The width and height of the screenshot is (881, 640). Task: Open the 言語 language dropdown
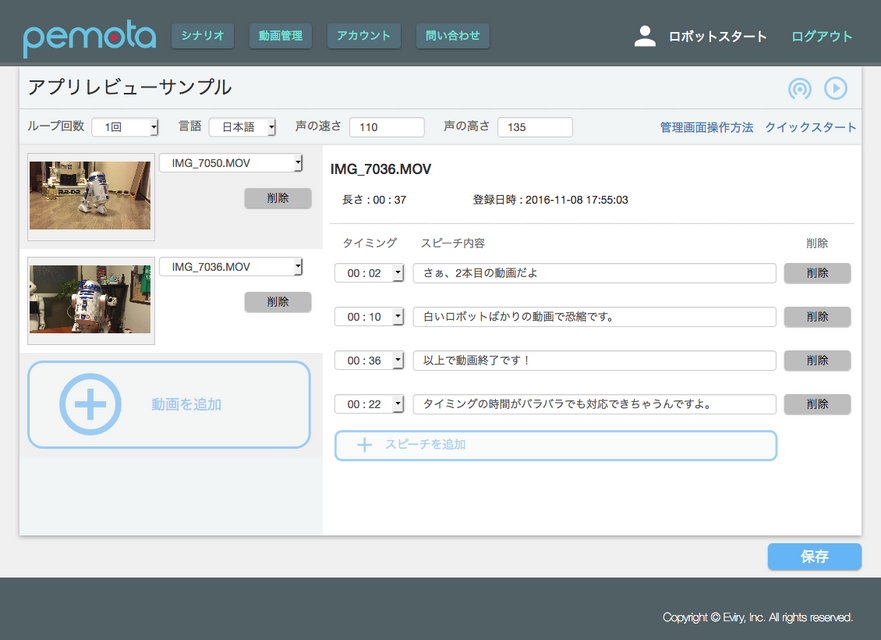(242, 127)
